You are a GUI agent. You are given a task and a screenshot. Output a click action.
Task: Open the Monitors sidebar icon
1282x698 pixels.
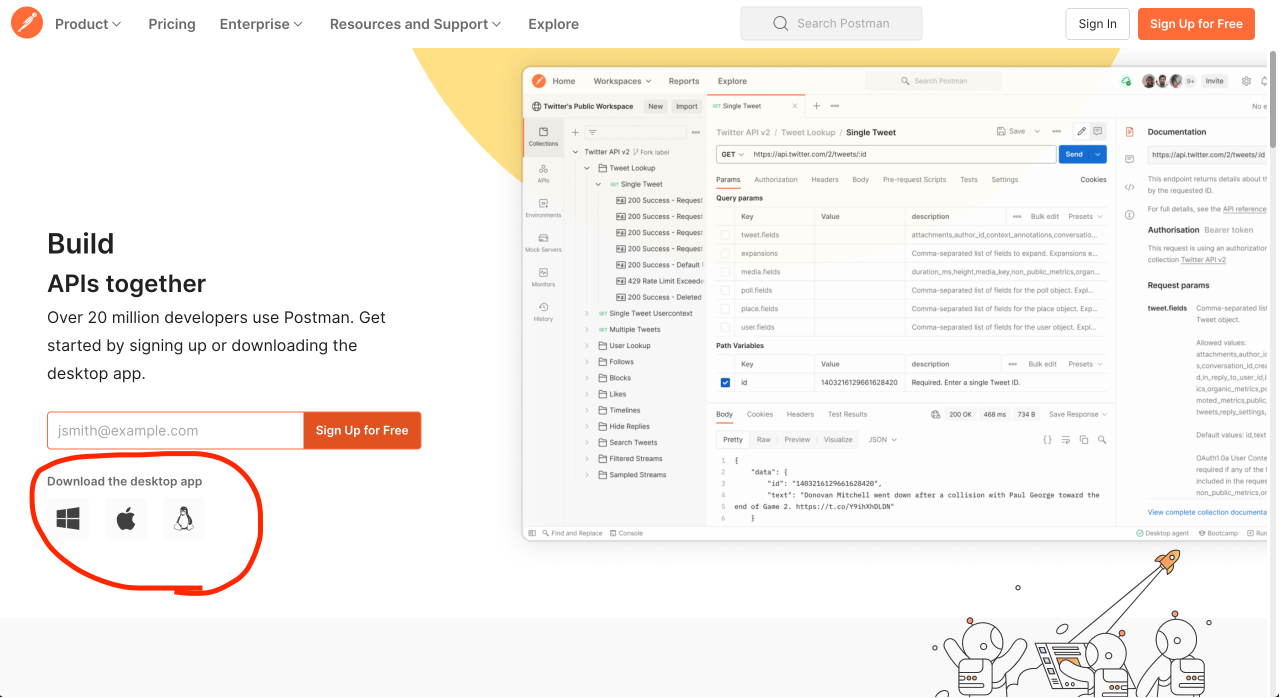543,277
